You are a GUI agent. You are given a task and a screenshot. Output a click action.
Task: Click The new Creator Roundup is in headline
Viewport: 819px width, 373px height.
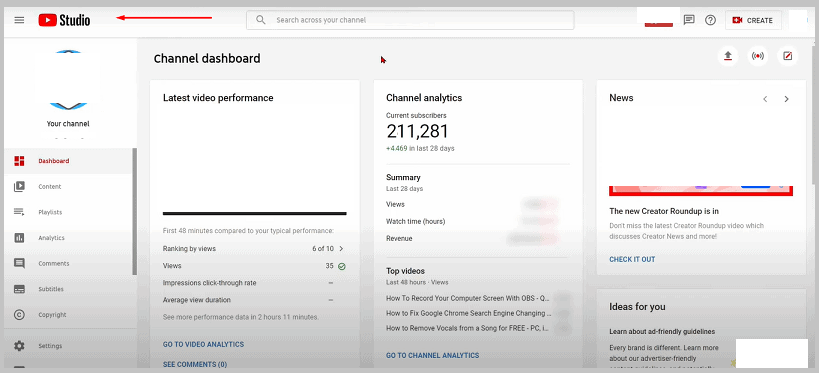pos(664,211)
